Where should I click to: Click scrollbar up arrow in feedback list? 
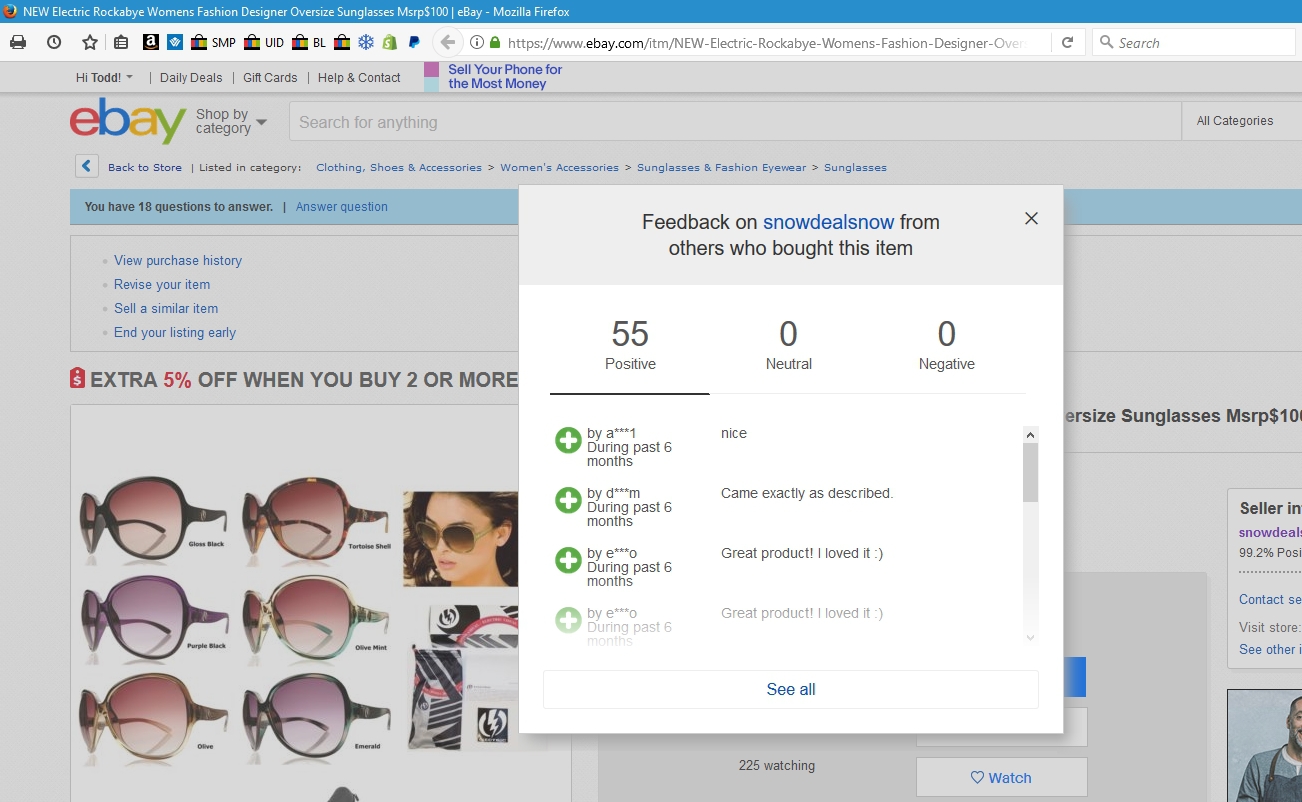[x=1031, y=435]
